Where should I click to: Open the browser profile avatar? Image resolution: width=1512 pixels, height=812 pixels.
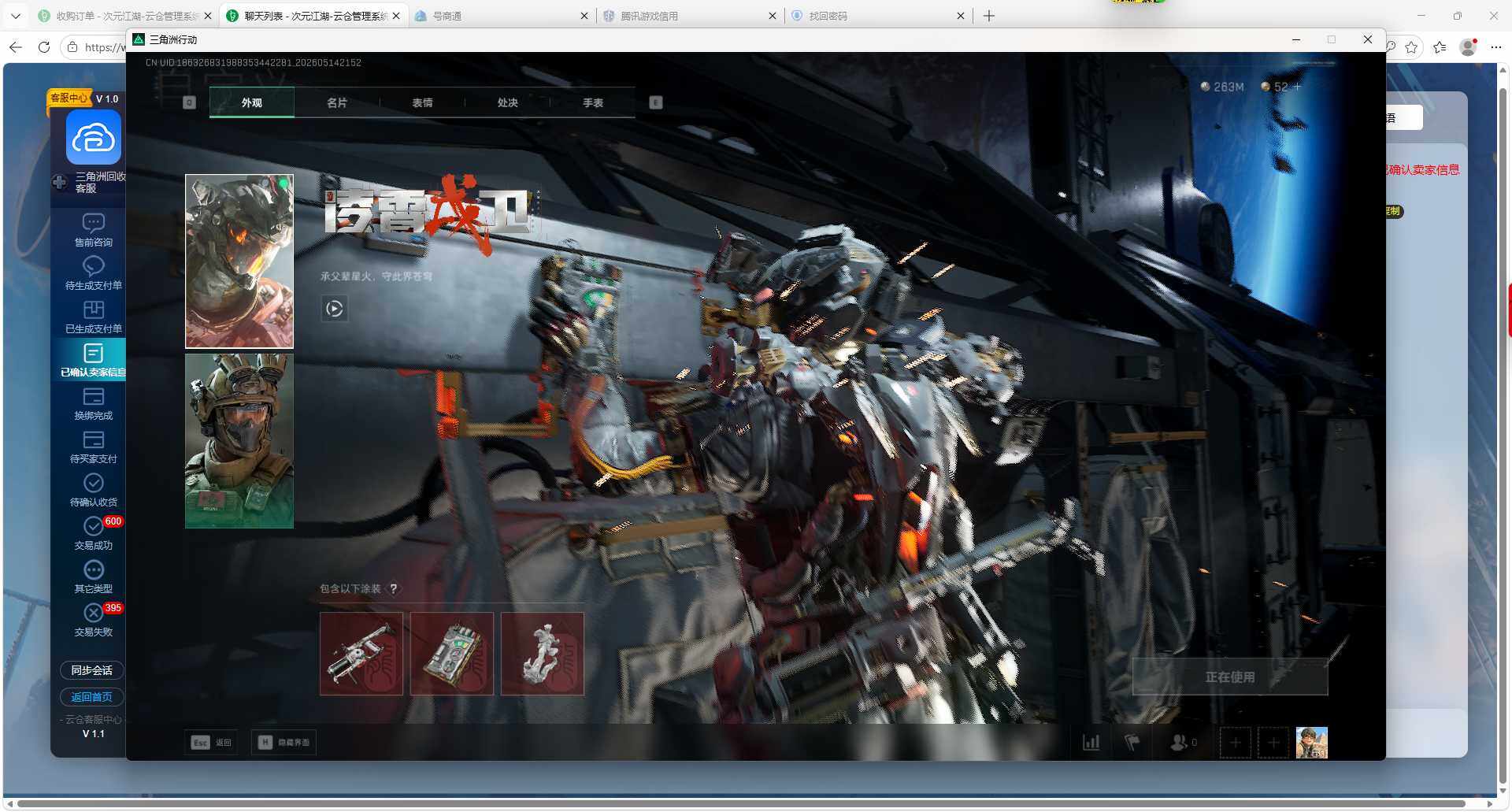1468,47
